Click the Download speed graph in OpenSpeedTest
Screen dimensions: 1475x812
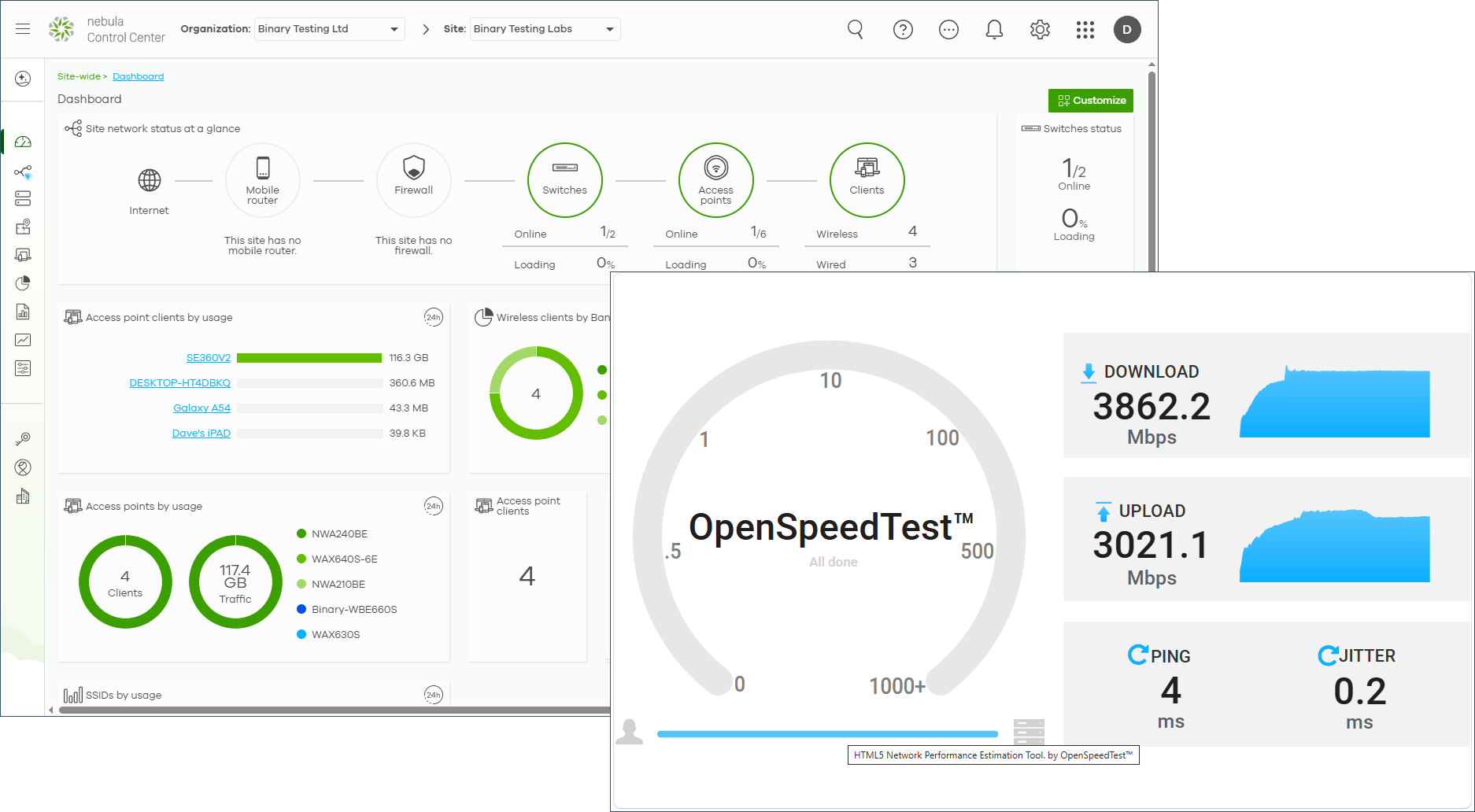coord(1335,401)
